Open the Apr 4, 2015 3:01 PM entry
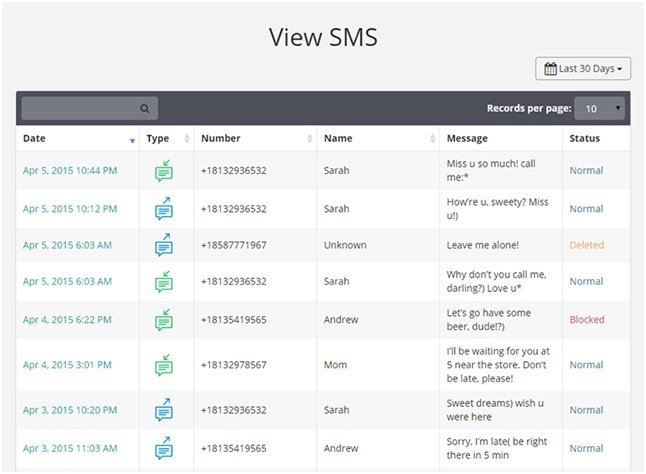Viewport: 646px width, 474px height. click(x=67, y=365)
